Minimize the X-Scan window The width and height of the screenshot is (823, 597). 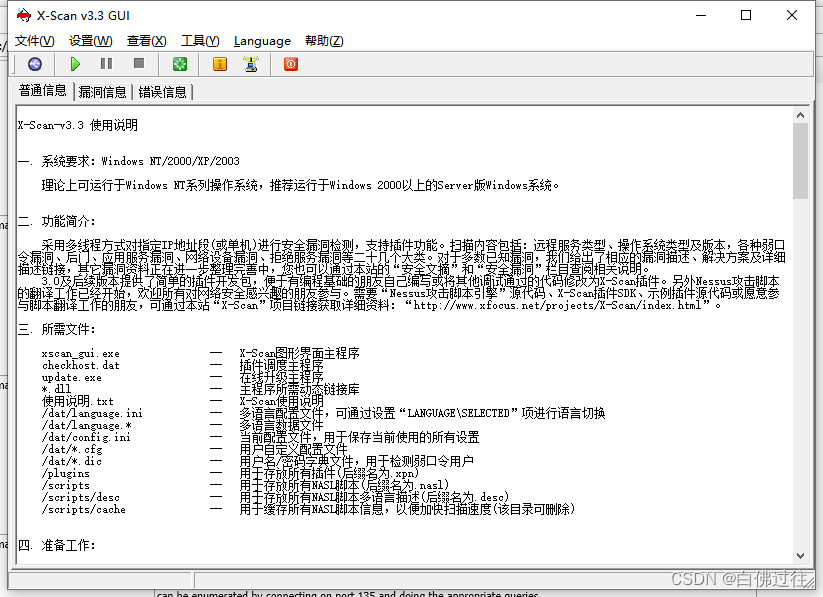[701, 15]
